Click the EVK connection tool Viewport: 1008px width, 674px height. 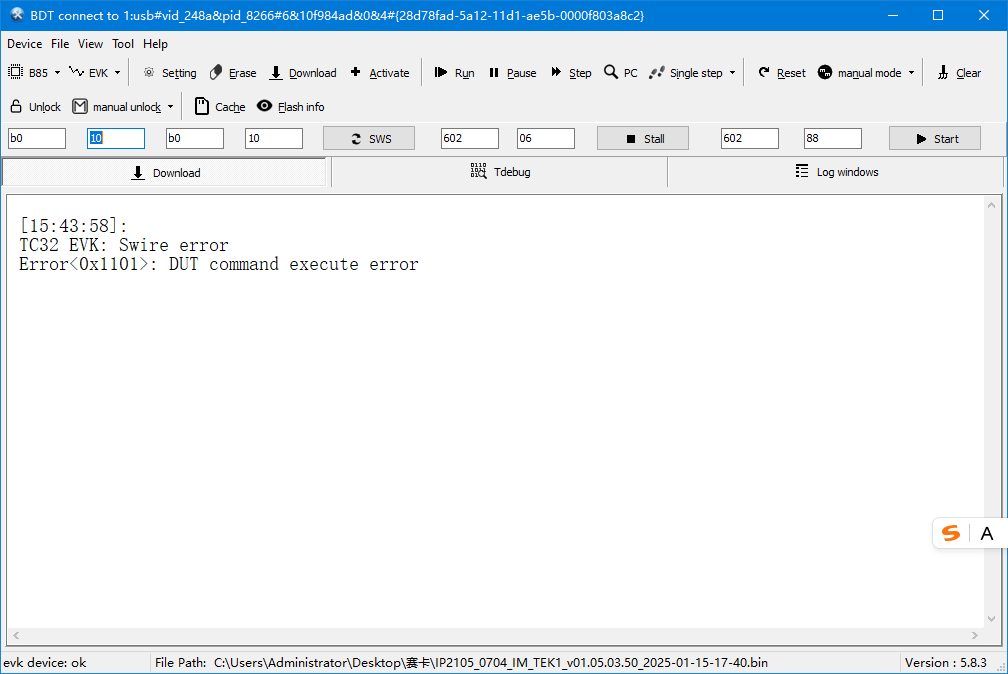point(89,73)
